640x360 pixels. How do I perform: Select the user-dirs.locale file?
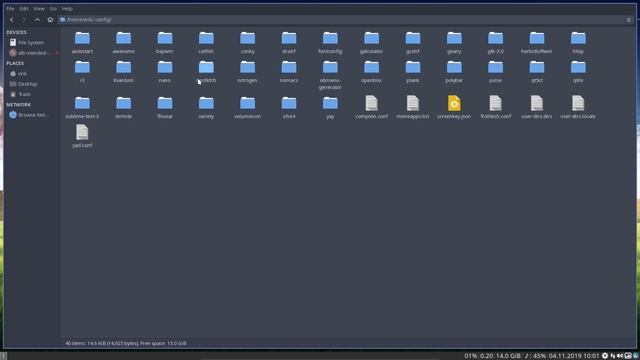coord(578,107)
